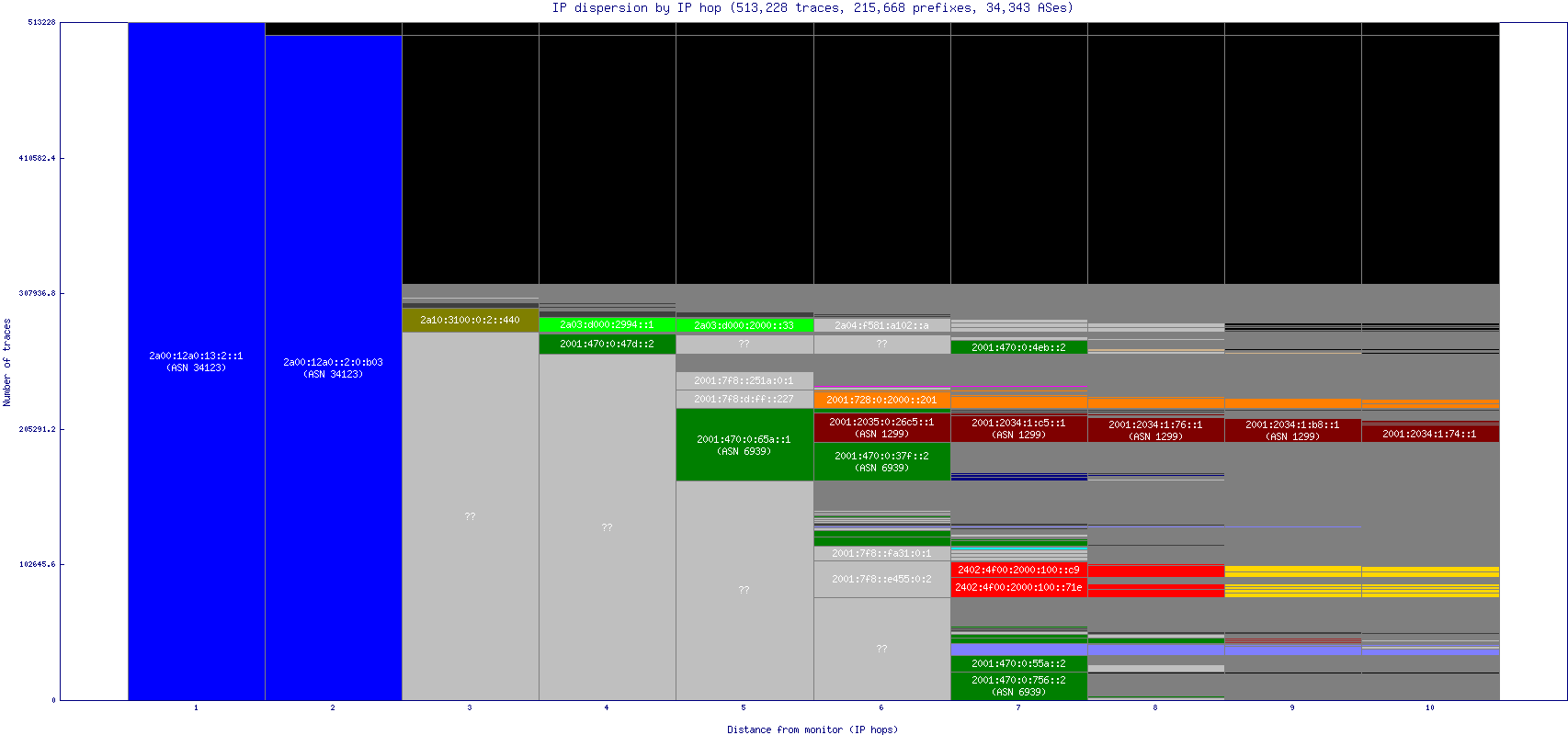Click the ?? gray block in hop 3
Image resolution: width=1568 pixels, height=735 pixels.
tap(470, 516)
